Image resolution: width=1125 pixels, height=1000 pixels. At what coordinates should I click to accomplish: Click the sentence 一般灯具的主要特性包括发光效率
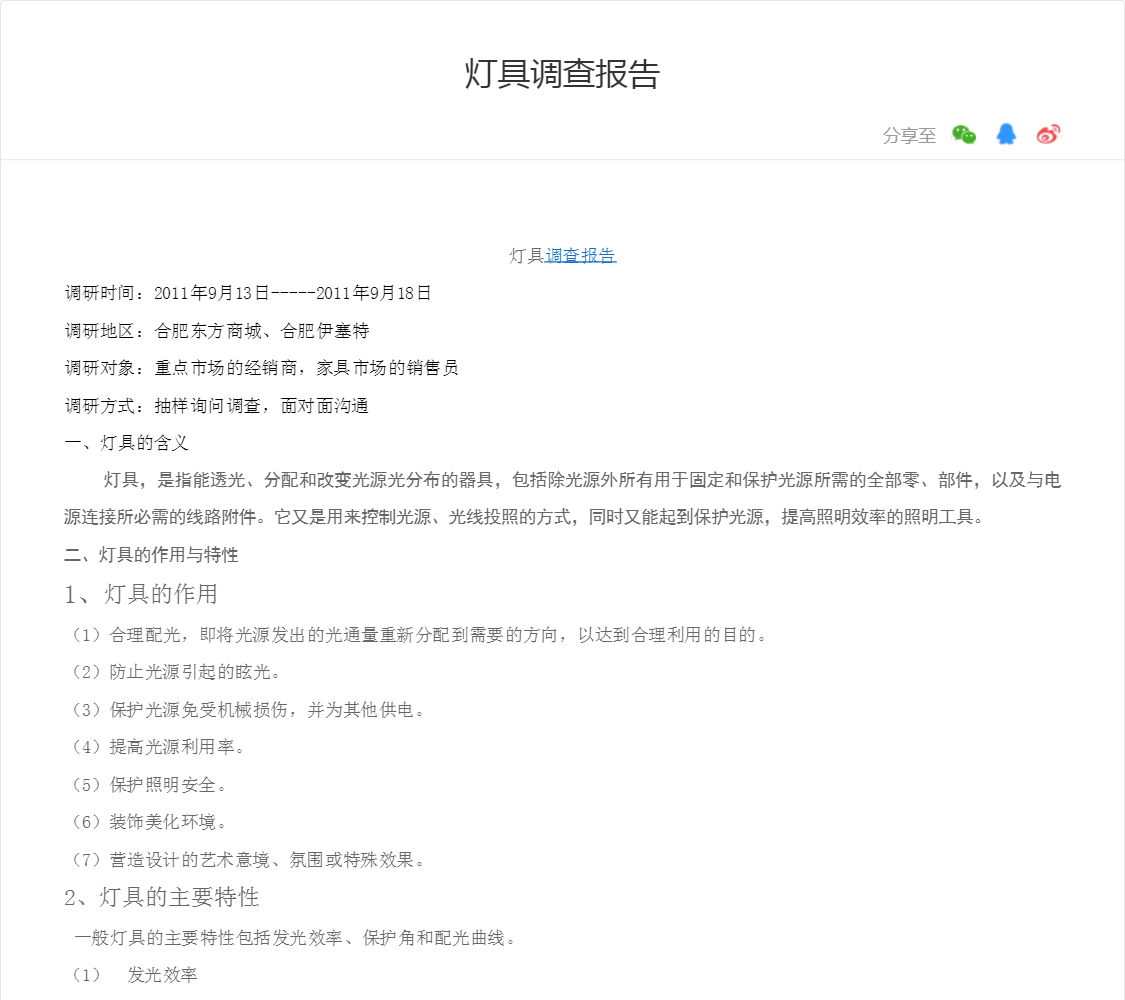(x=296, y=938)
